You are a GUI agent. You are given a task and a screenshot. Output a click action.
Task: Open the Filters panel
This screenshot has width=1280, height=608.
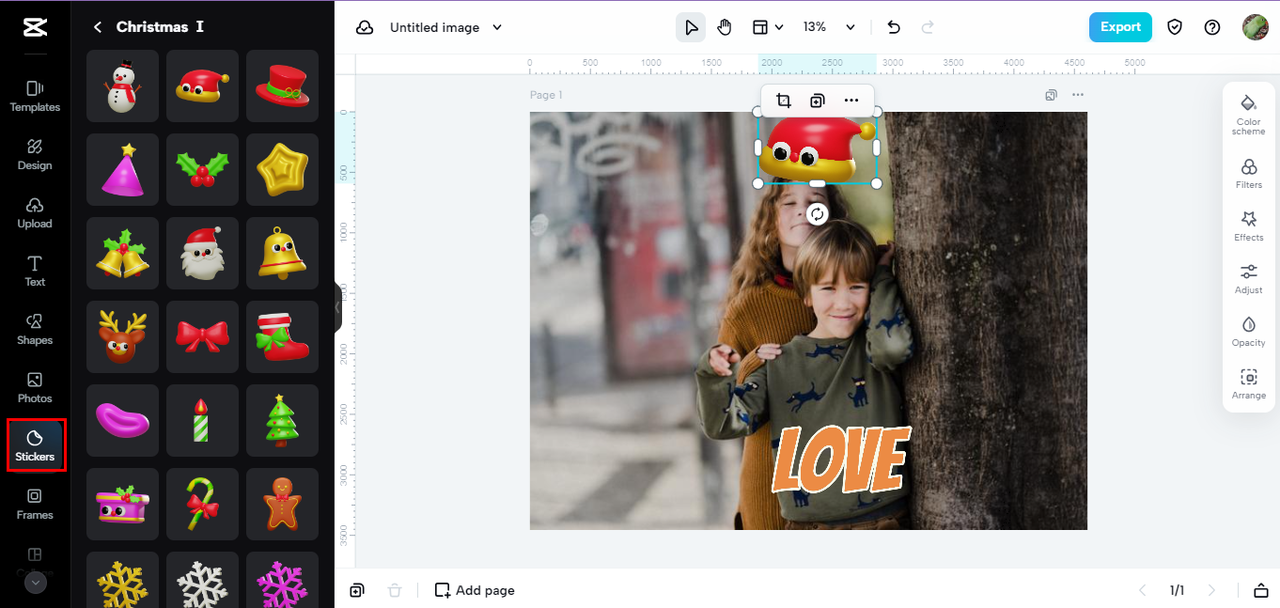point(1248,174)
